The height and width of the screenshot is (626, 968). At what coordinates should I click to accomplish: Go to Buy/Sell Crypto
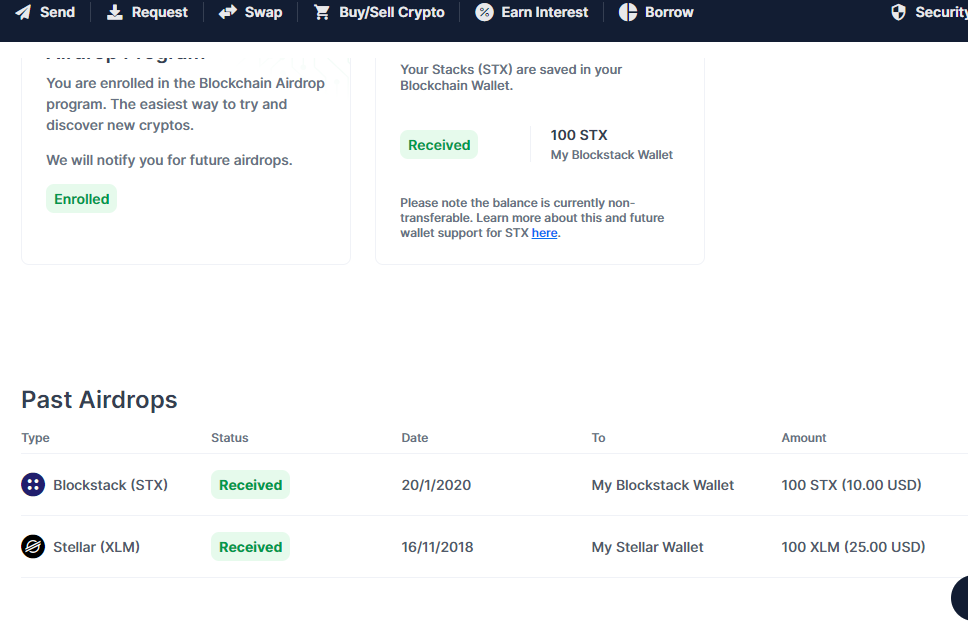pos(391,12)
